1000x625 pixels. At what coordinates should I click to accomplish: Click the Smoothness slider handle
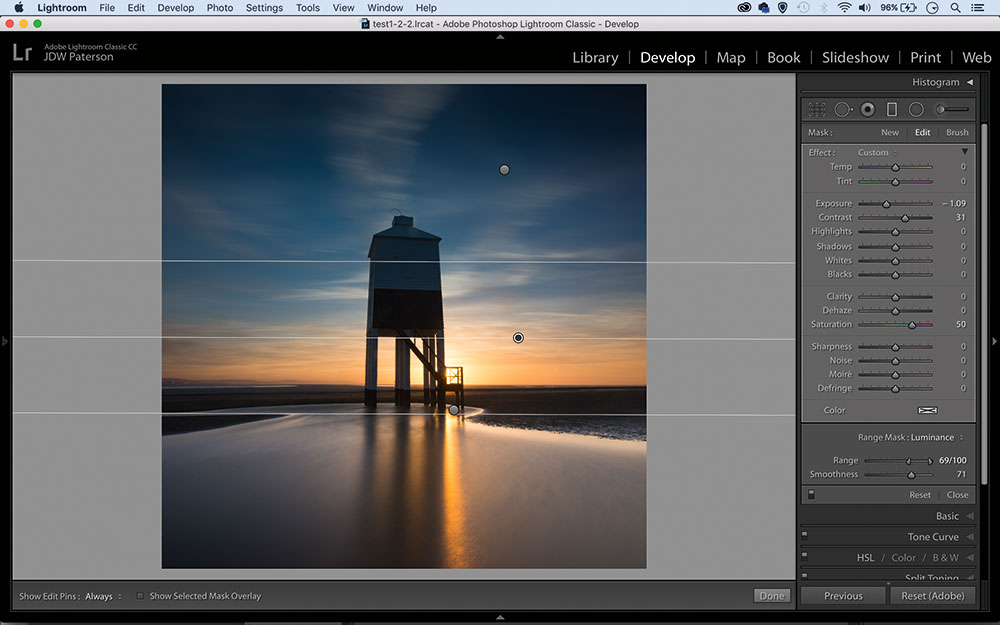(911, 475)
